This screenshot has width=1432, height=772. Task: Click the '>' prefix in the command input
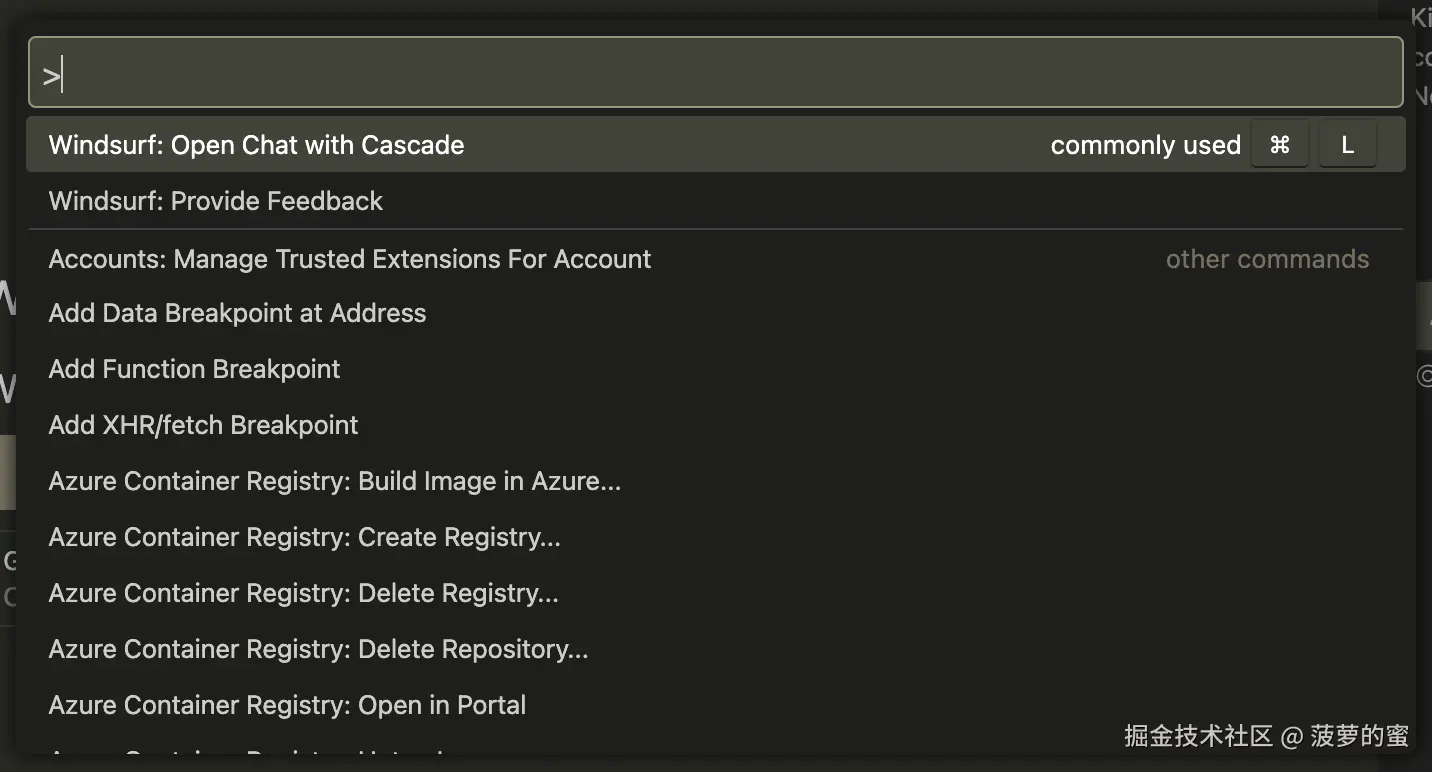[50, 74]
